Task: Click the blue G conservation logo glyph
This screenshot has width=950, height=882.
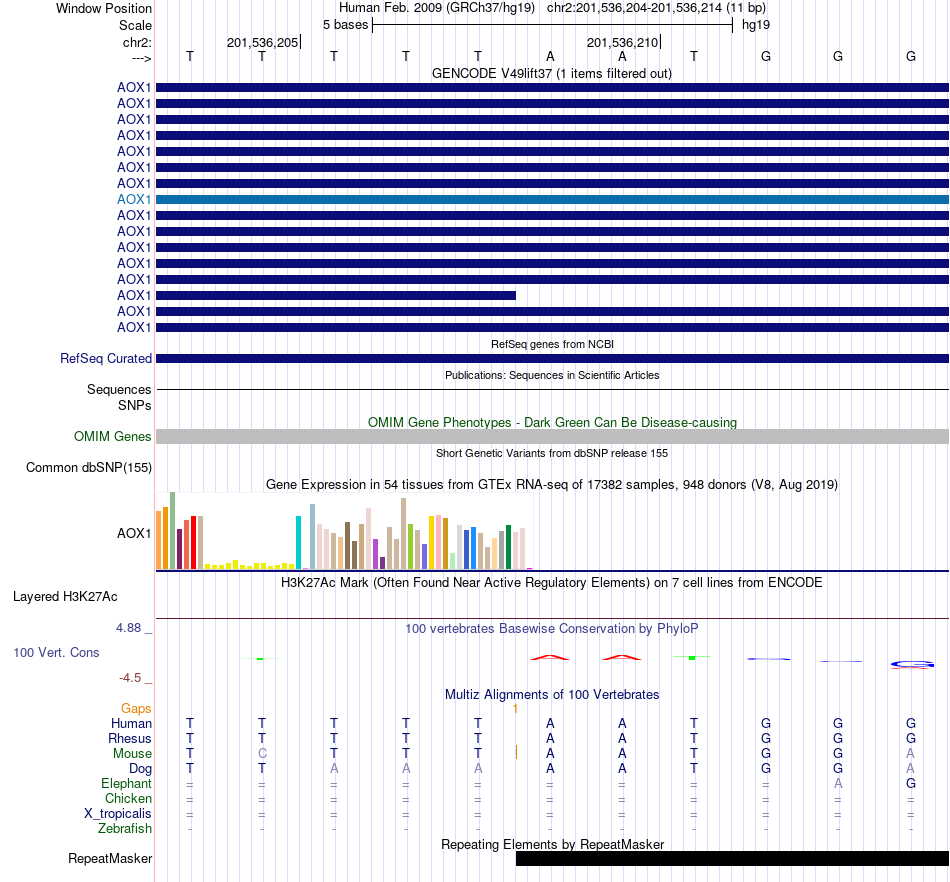Action: (x=912, y=665)
